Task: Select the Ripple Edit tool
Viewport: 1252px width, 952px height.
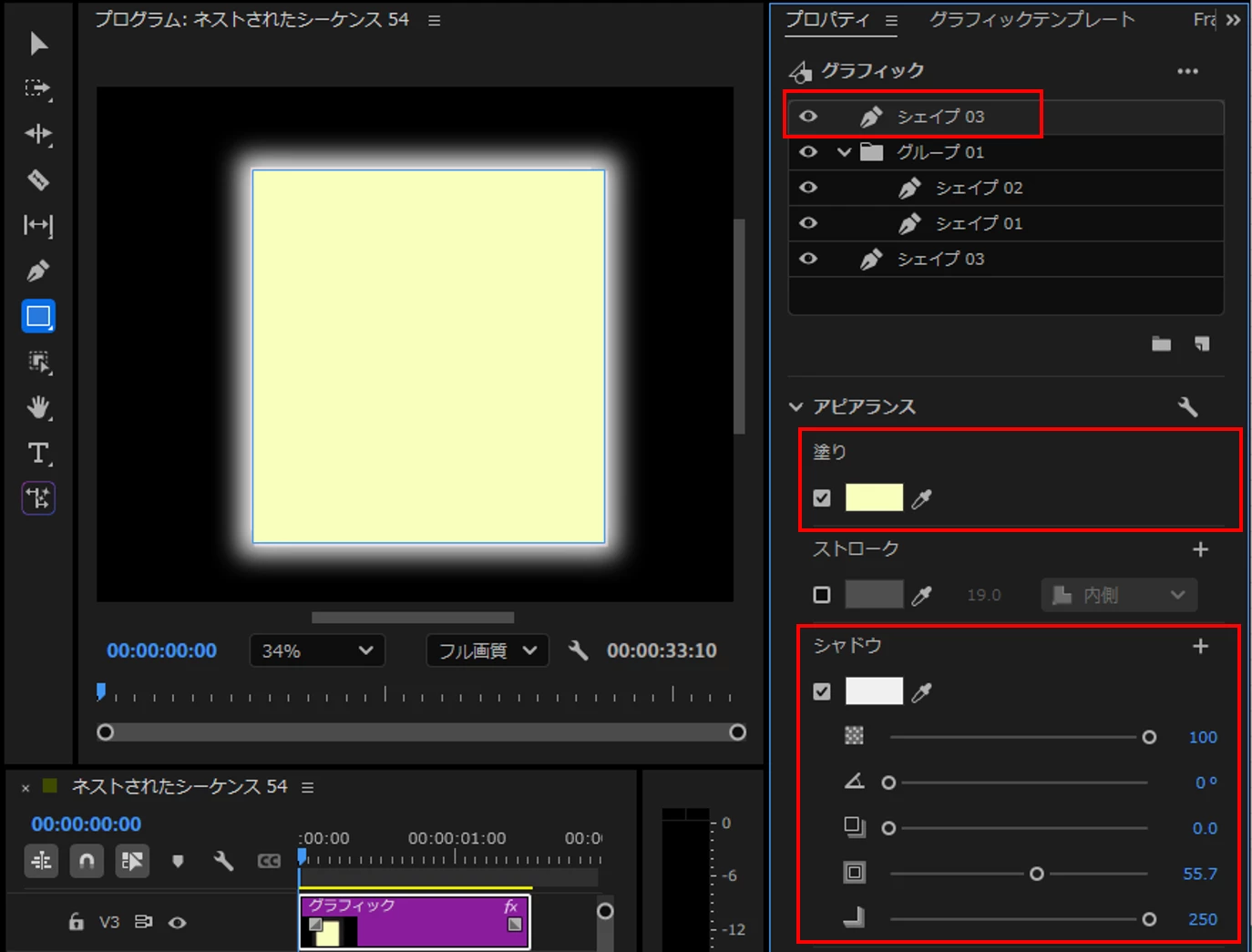Action: pos(38,134)
